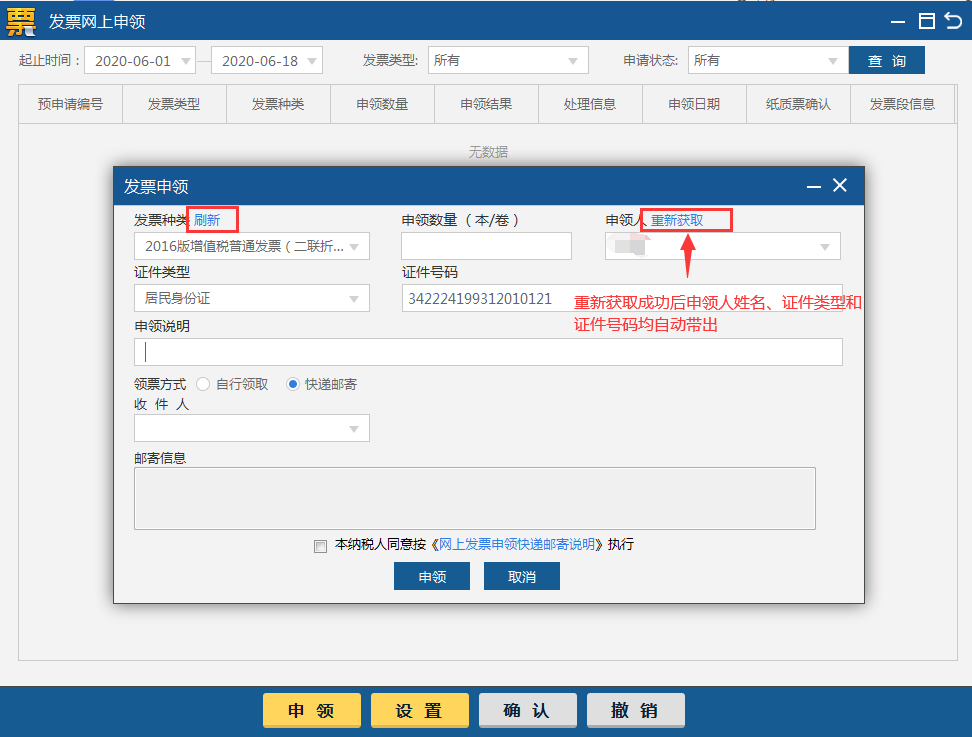Open the 申领人 dropdown

tap(723, 247)
